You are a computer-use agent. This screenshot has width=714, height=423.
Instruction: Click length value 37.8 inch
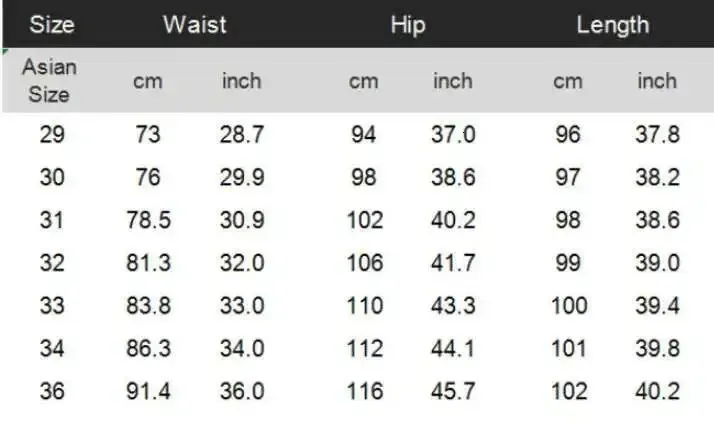coord(657,134)
